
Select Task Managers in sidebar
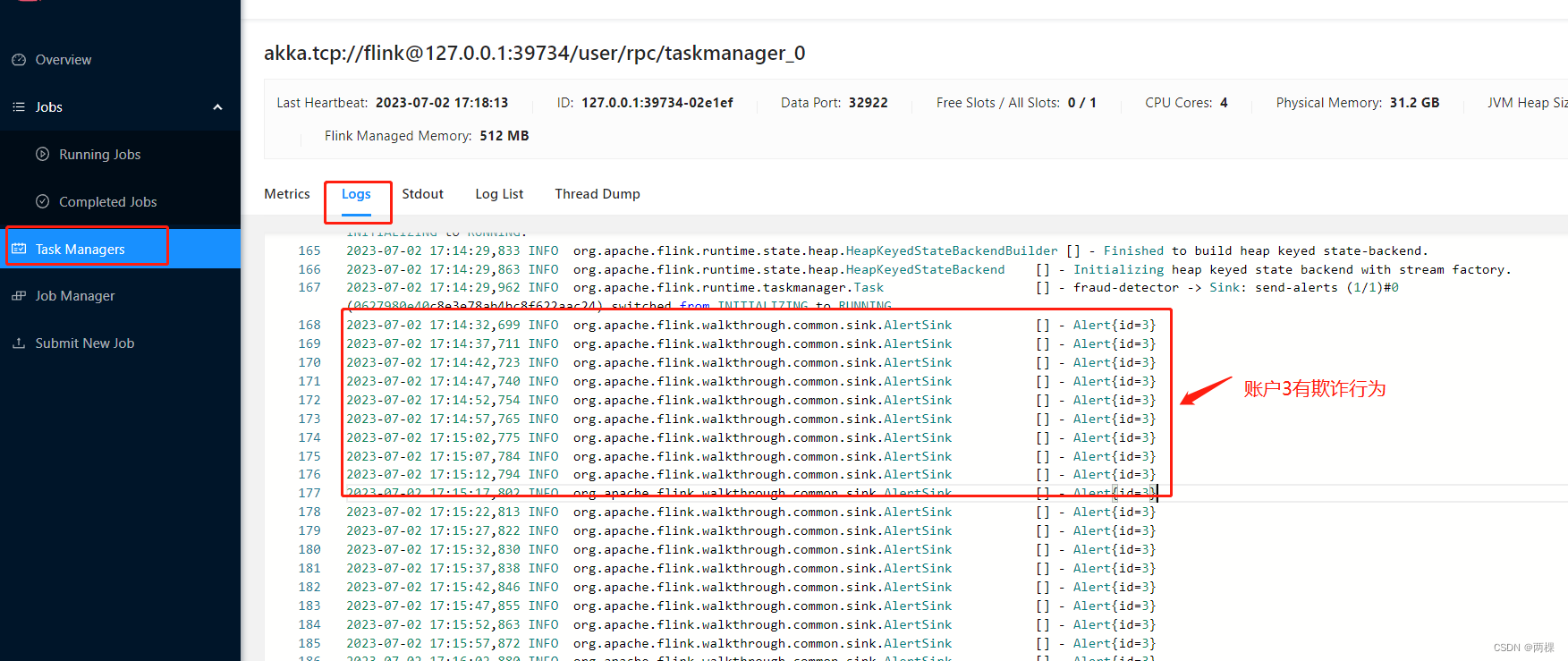pos(120,249)
